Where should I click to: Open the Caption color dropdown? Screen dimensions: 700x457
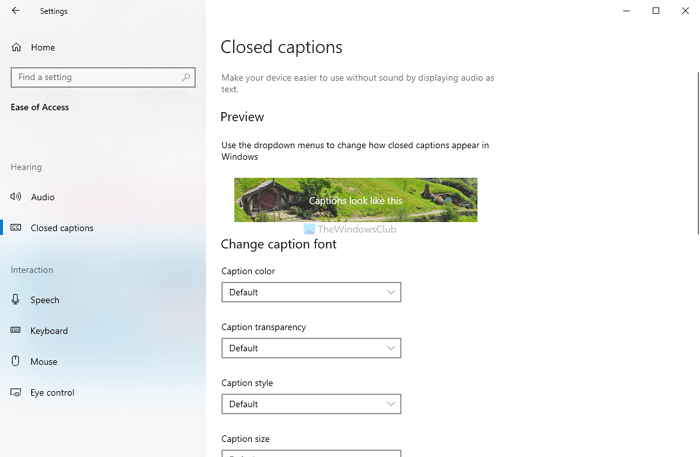click(310, 292)
